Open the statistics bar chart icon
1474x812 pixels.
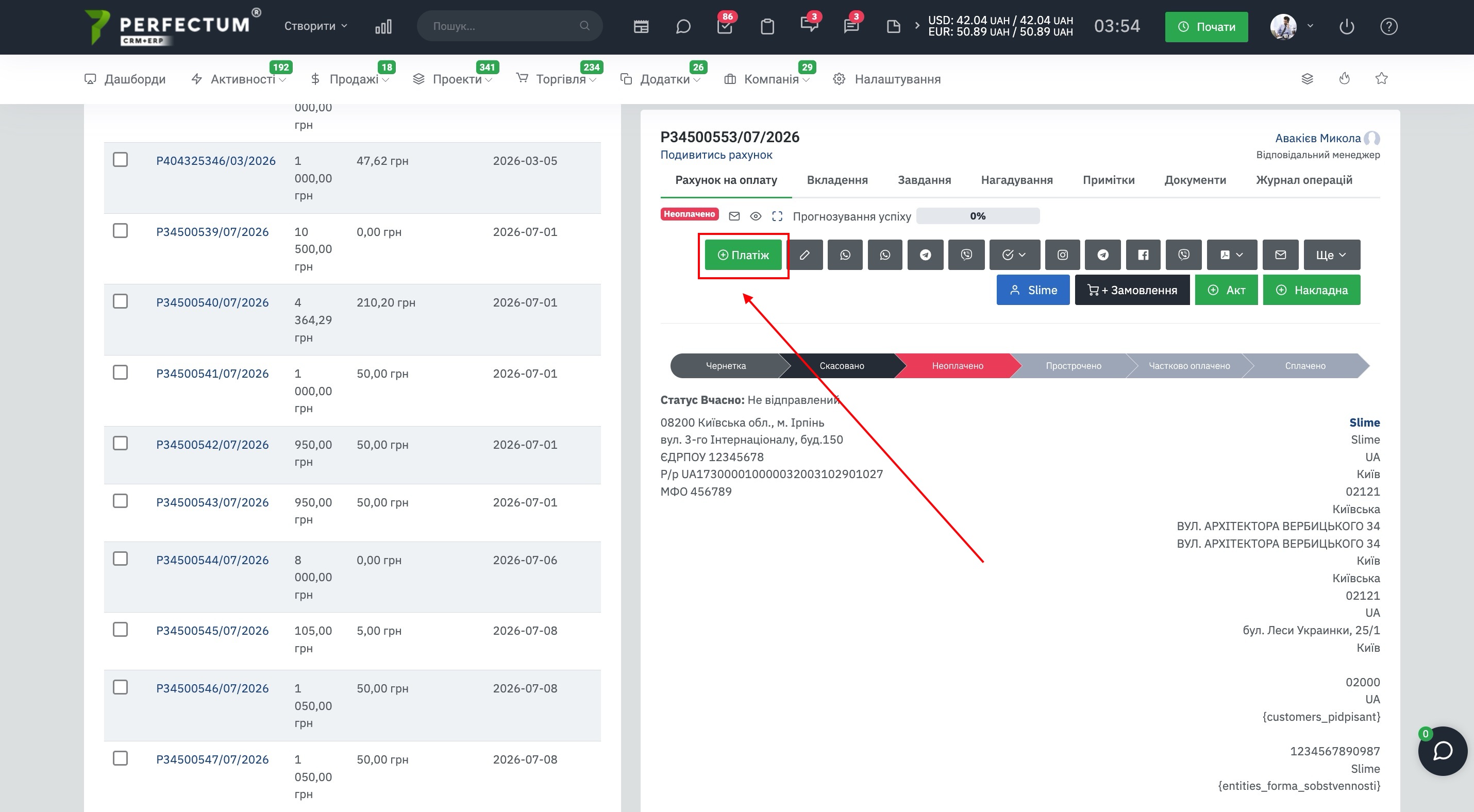click(x=383, y=26)
